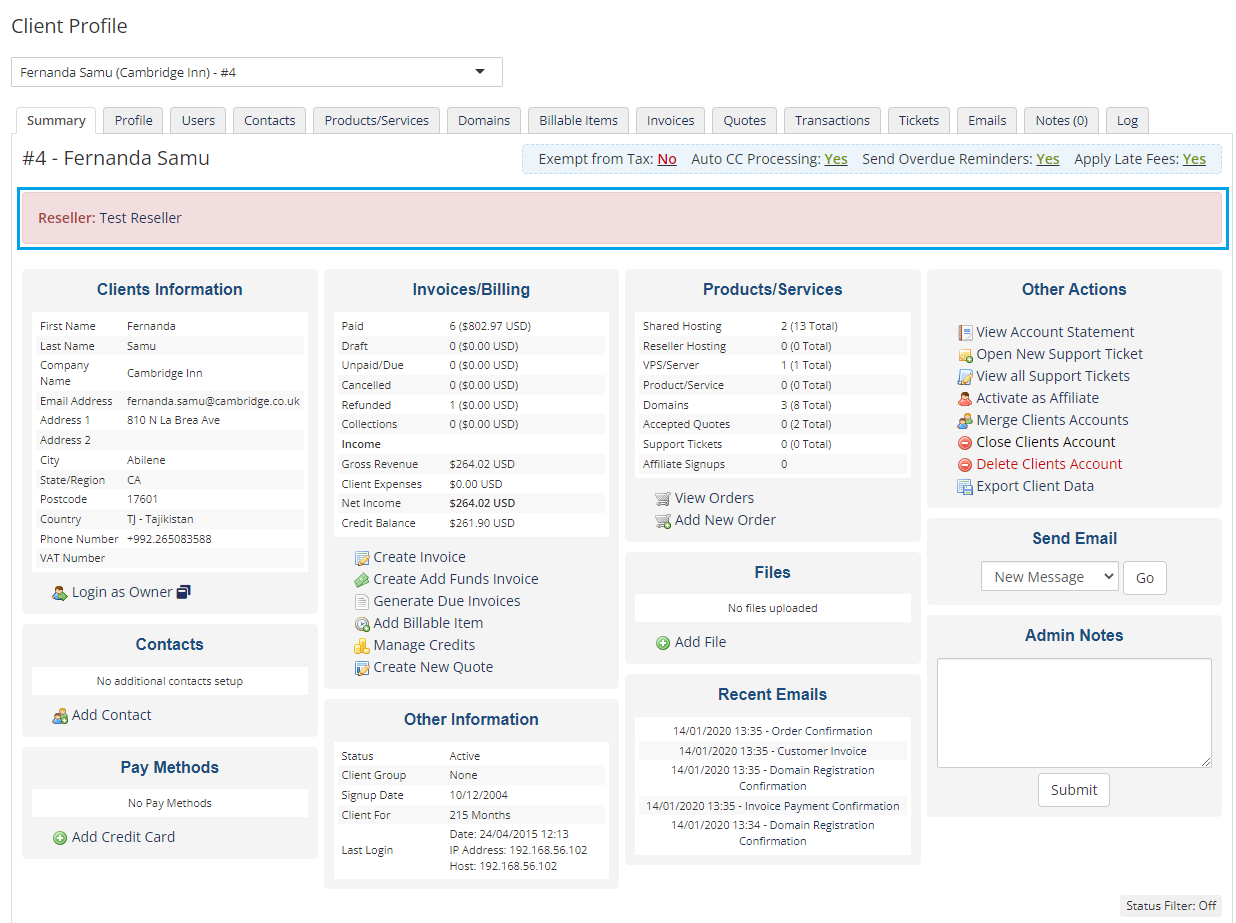The image size is (1236, 923).
Task: Click the Add Billable Item clock icon
Action: pos(362,624)
